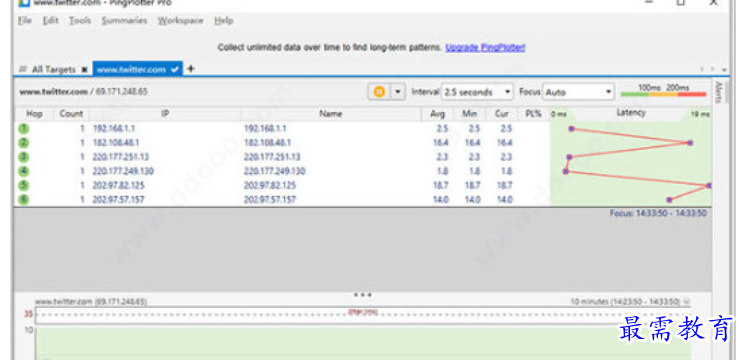Viewport: 741px width, 360px height.
Task: Click Min value 1.8 for hop 4
Action: click(x=475, y=171)
